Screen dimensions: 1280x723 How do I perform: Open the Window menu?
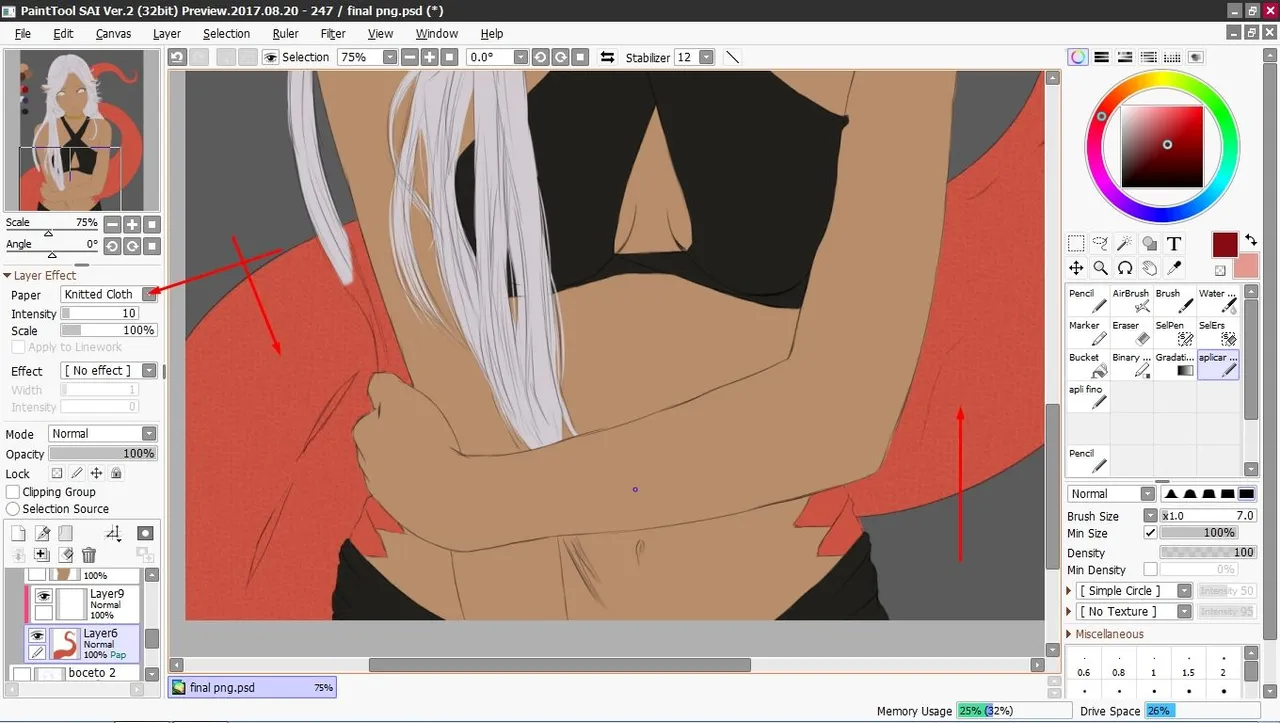click(437, 34)
